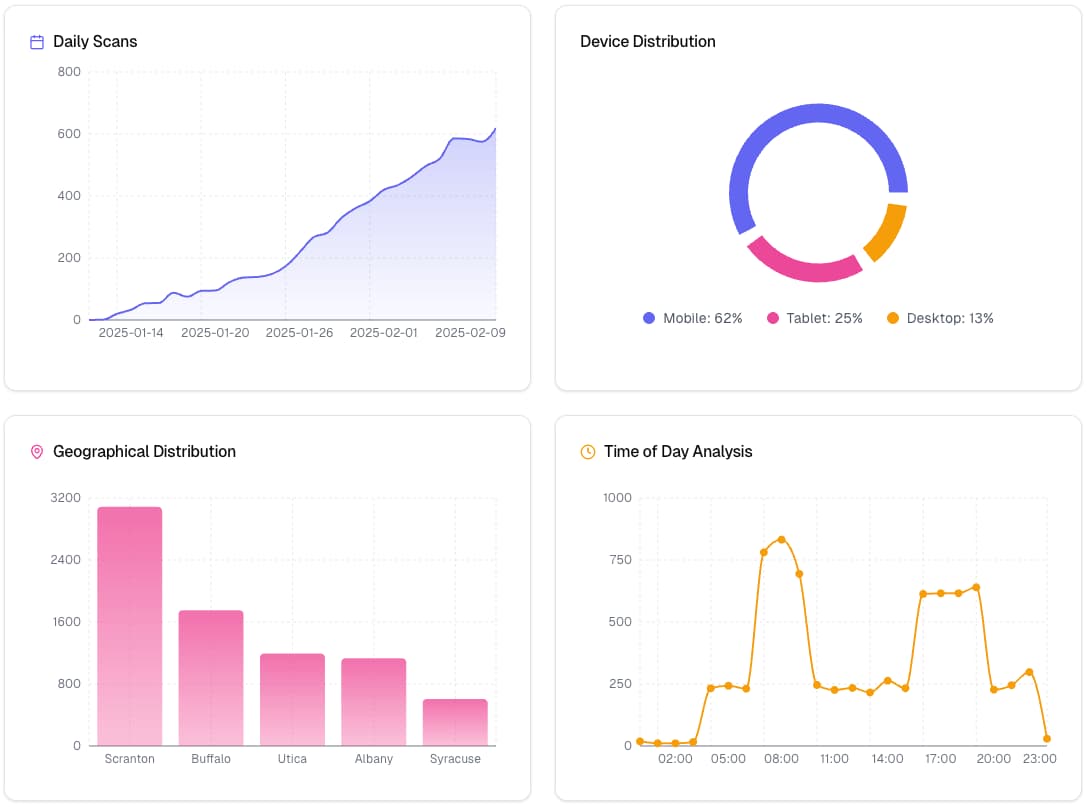Click the Scranton bar in the chart
The width and height of the screenshot is (1087, 807).
129,625
